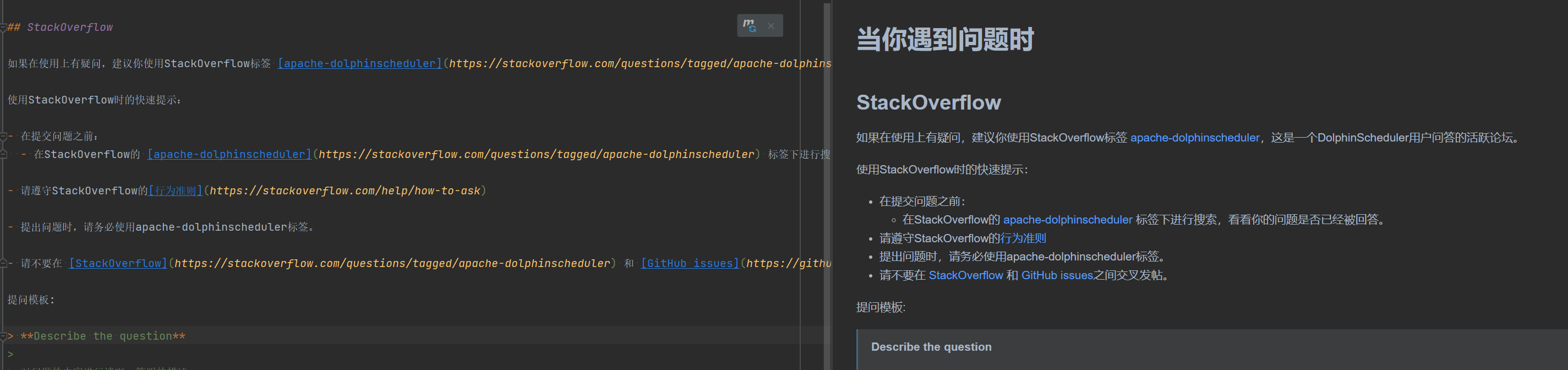
Task: Click fold end marker on '请不要在' line
Action: tap(3, 264)
